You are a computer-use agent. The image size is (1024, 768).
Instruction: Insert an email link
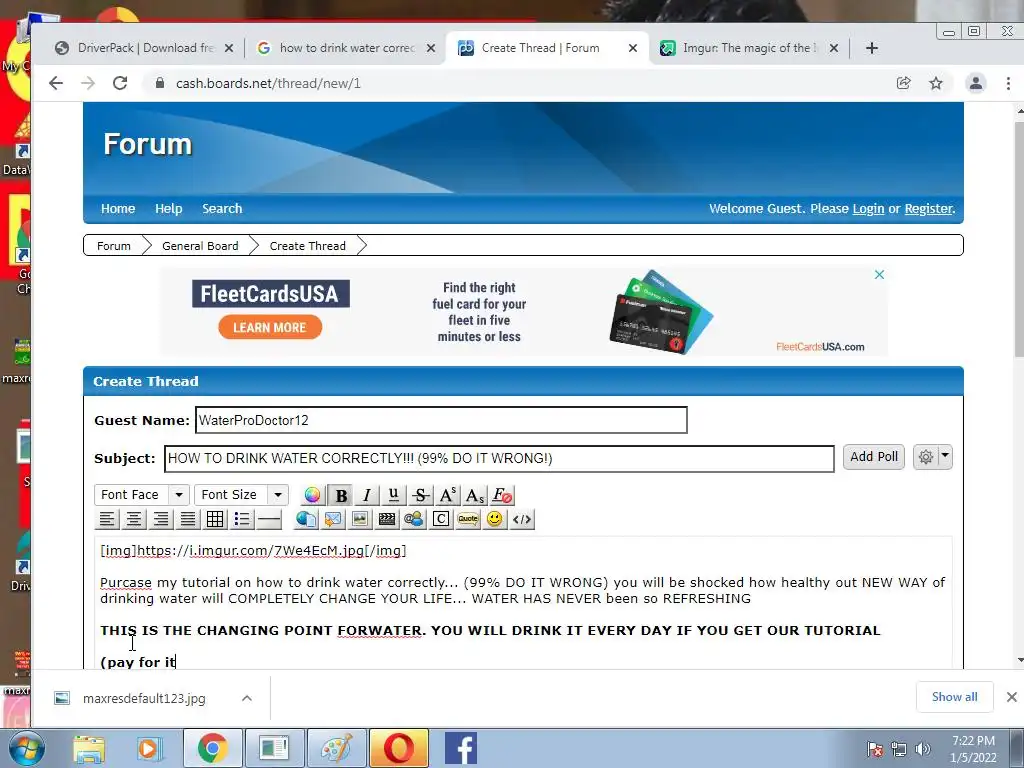point(333,519)
